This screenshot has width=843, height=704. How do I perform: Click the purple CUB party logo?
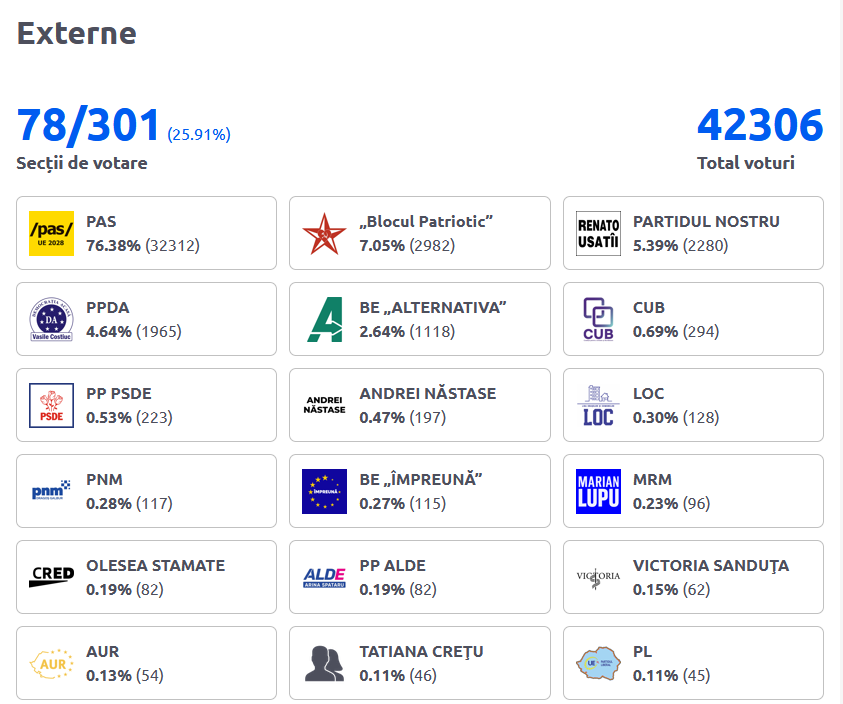pos(598,319)
